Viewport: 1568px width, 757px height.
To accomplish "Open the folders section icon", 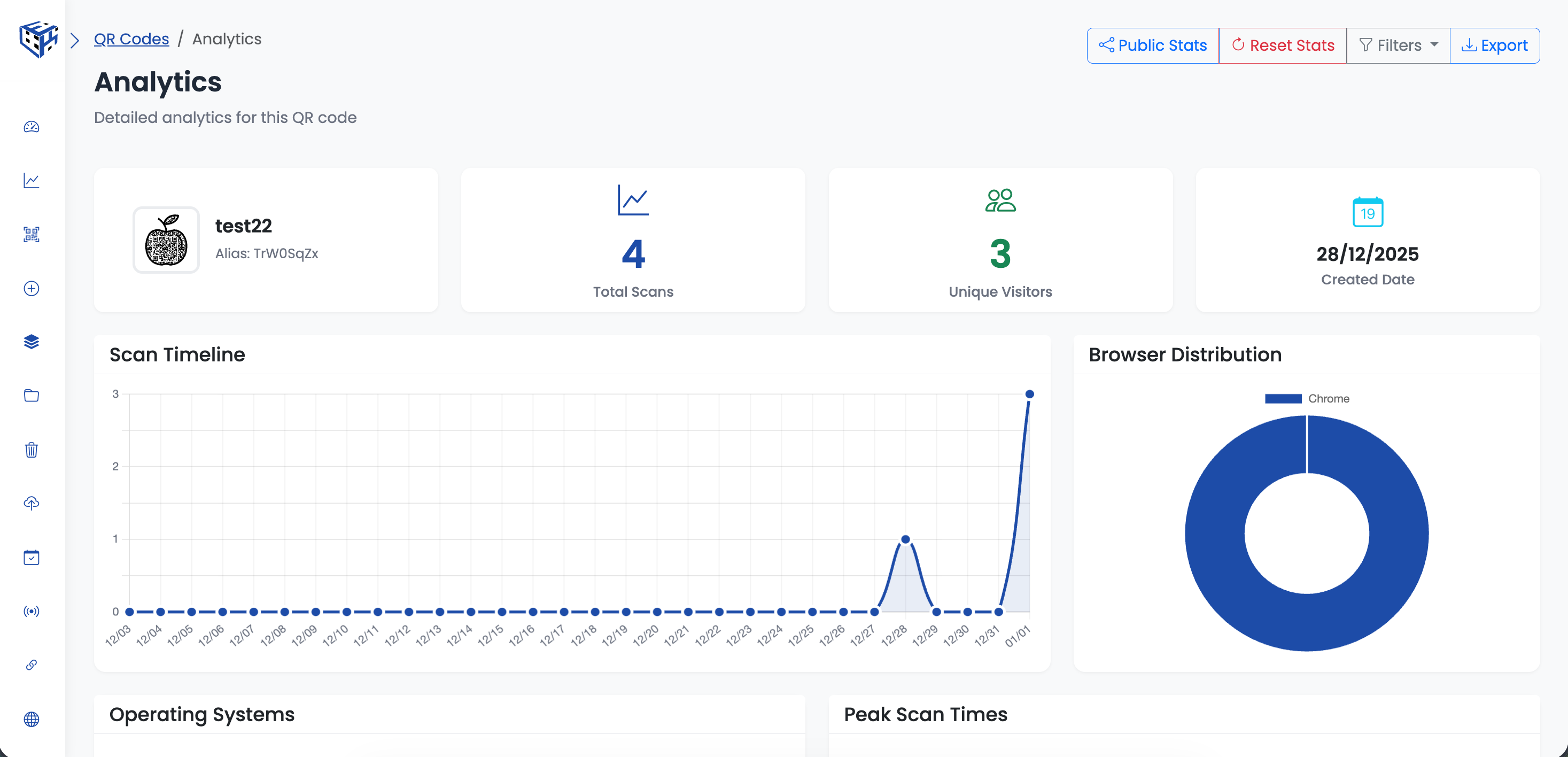I will 30,395.
